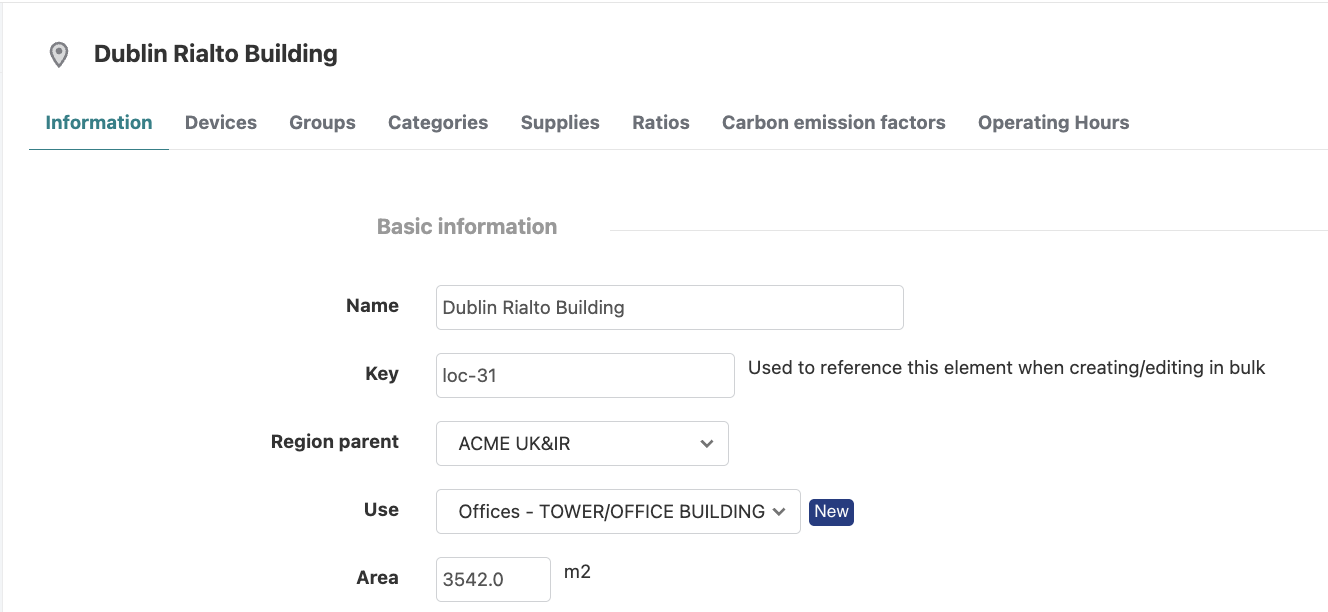Screen dimensions: 1328x612
Task: Click the Basic information section heading
Action: 467,227
